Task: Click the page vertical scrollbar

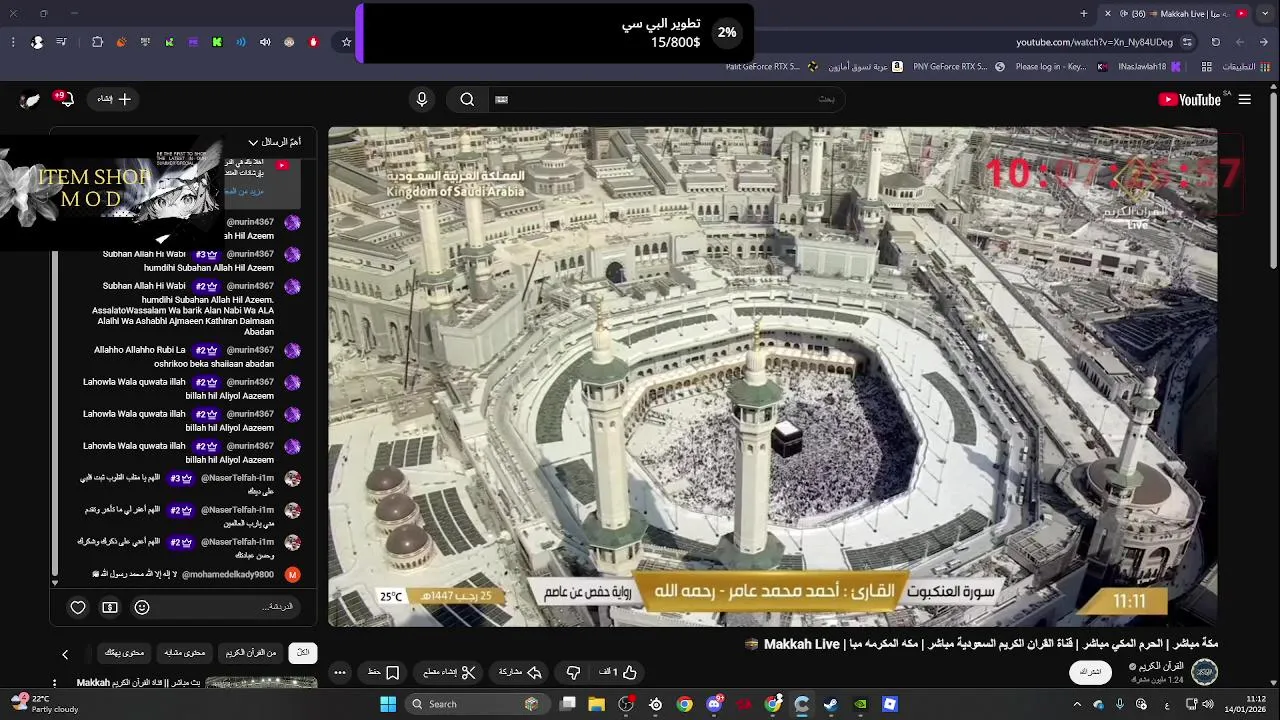Action: 1273,180
